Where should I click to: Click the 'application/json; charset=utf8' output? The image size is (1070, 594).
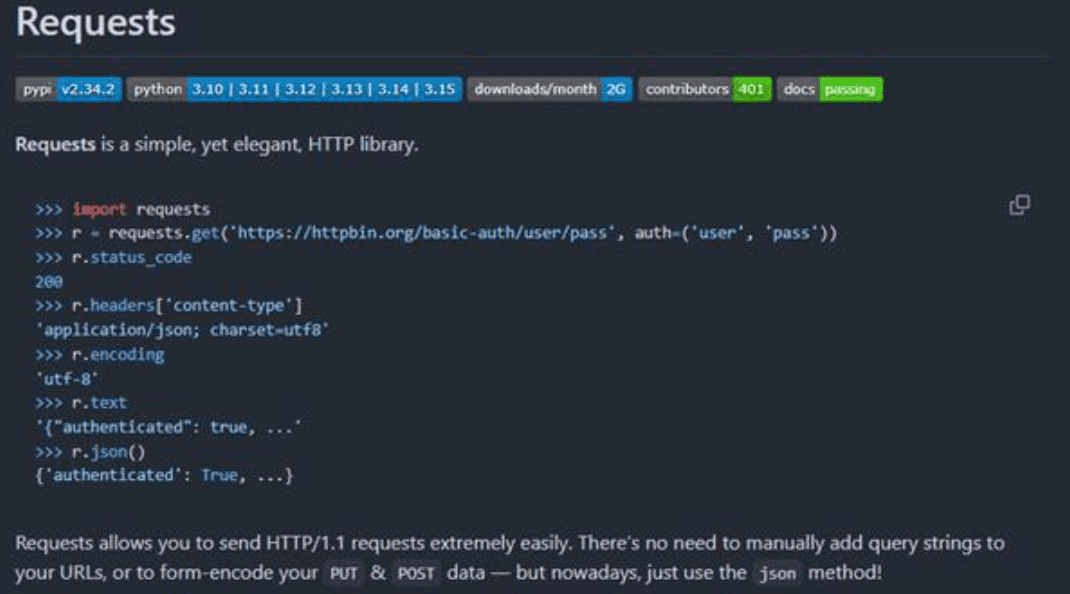coord(182,330)
